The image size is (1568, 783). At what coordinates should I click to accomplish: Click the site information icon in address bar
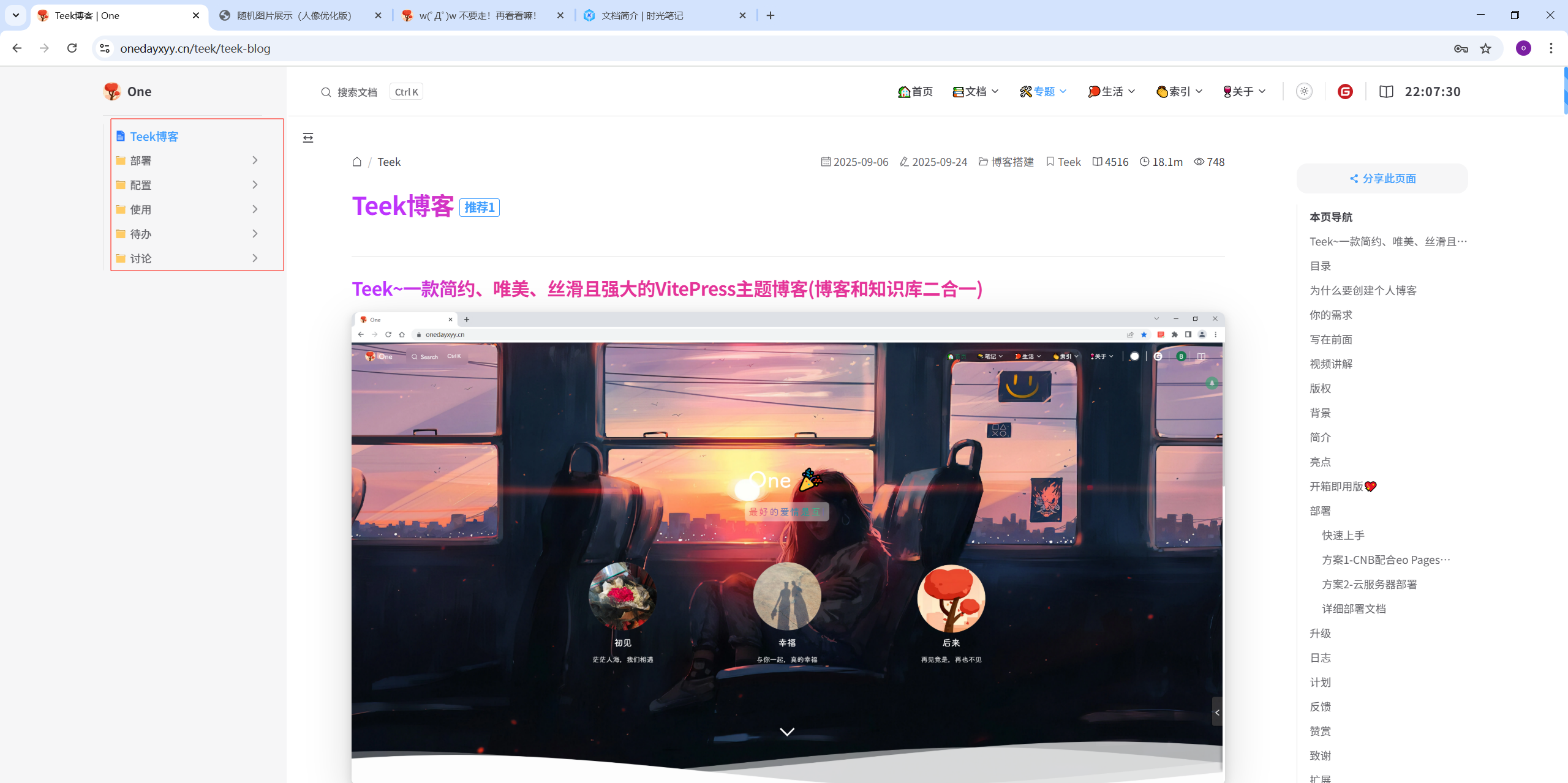[105, 48]
